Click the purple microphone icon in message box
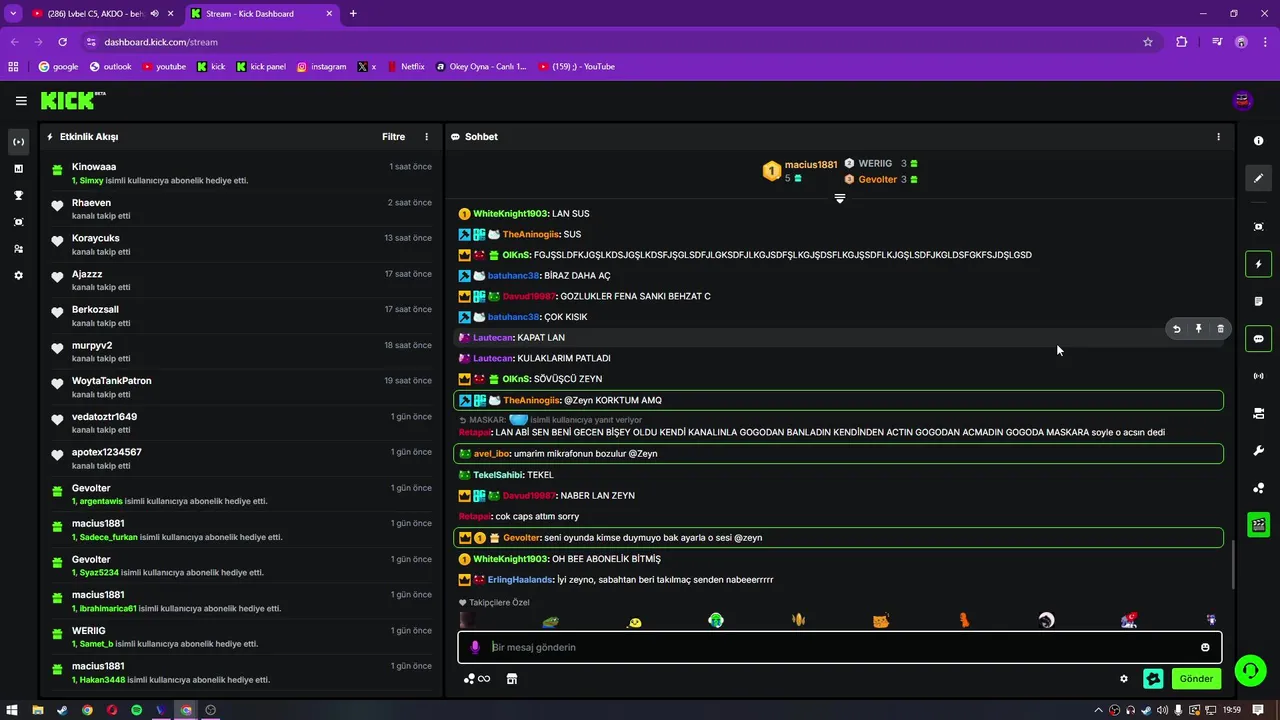Viewport: 1280px width, 720px height. pos(475,647)
